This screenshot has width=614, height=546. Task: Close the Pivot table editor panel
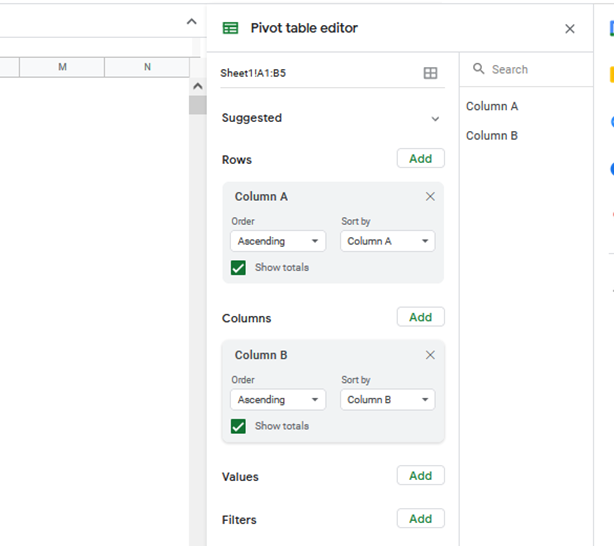[x=570, y=29]
